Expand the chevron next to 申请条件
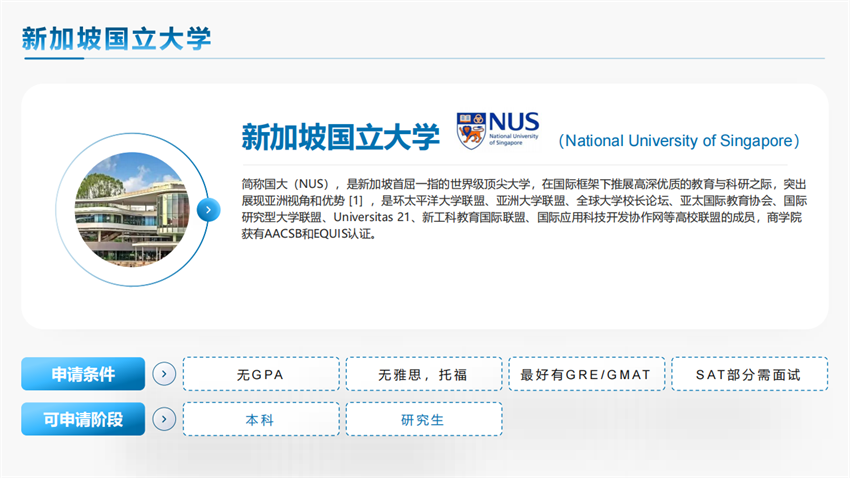Screen dimensions: 850x478 click(x=164, y=375)
